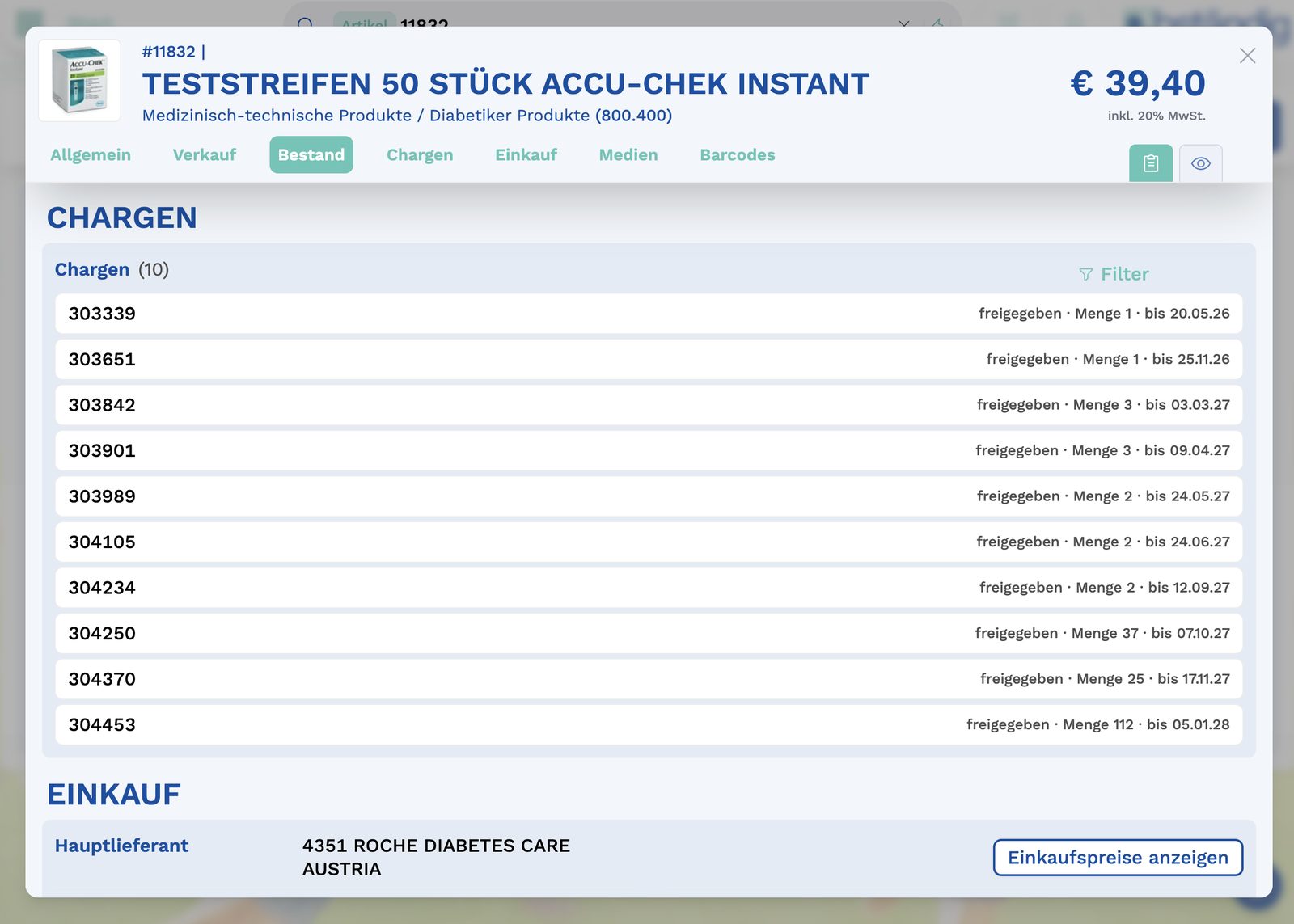The height and width of the screenshot is (924, 1294).
Task: Click the price € 39,40
Action: 1138,83
